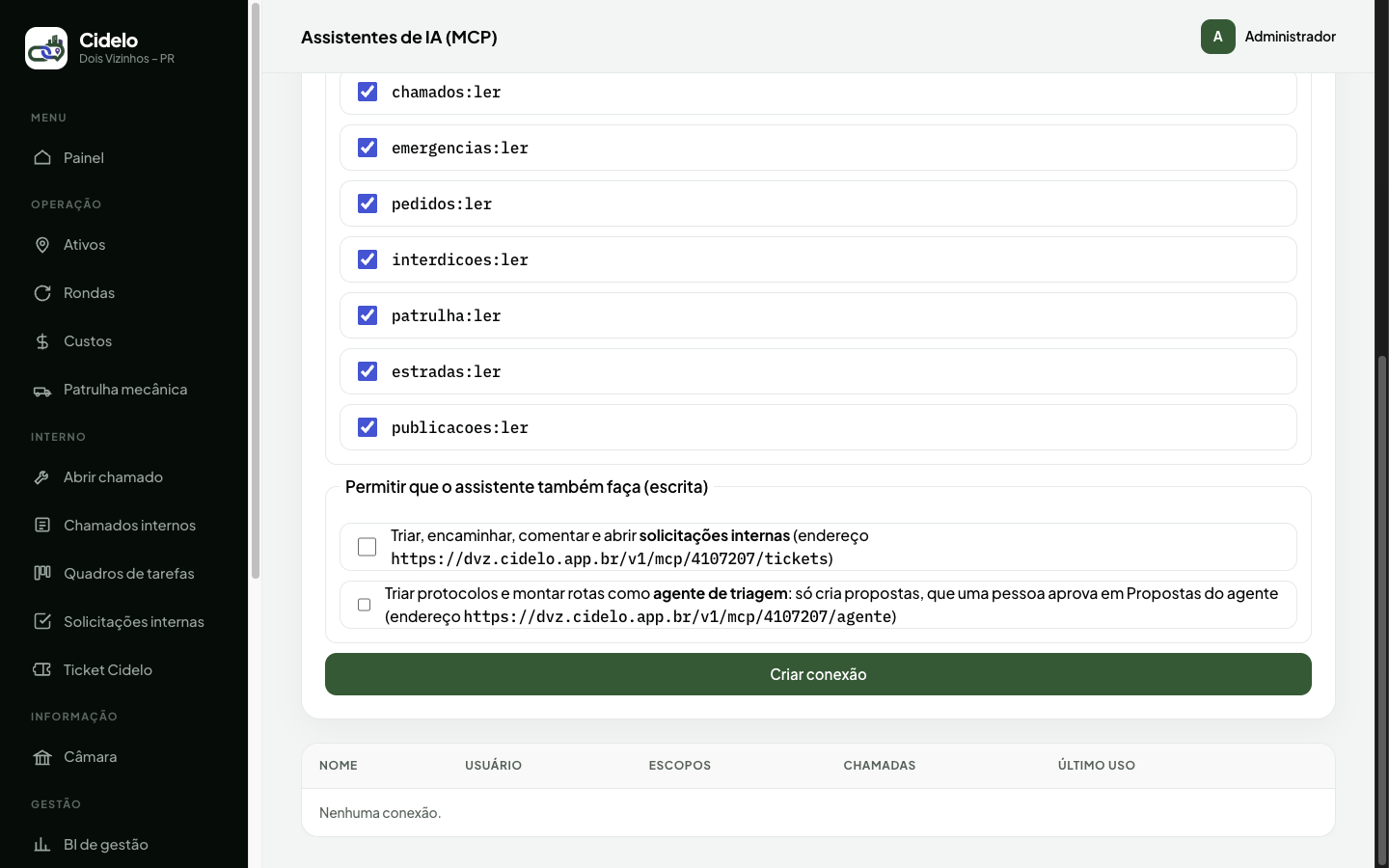The width and height of the screenshot is (1389, 868).
Task: Click the Abrir chamado wrench icon
Action: [42, 477]
